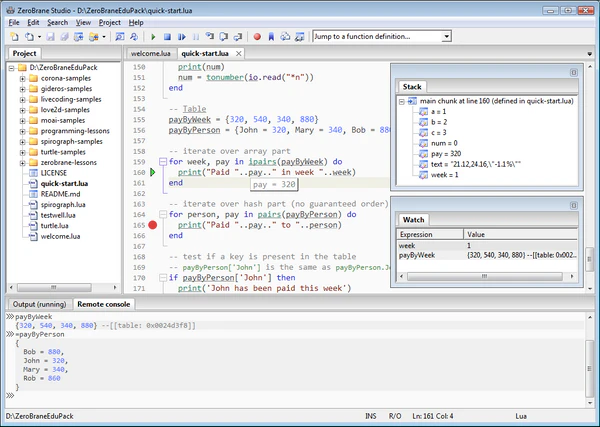Click the green Run/Continue debugging icon
This screenshot has height=427, width=600.
tap(153, 37)
